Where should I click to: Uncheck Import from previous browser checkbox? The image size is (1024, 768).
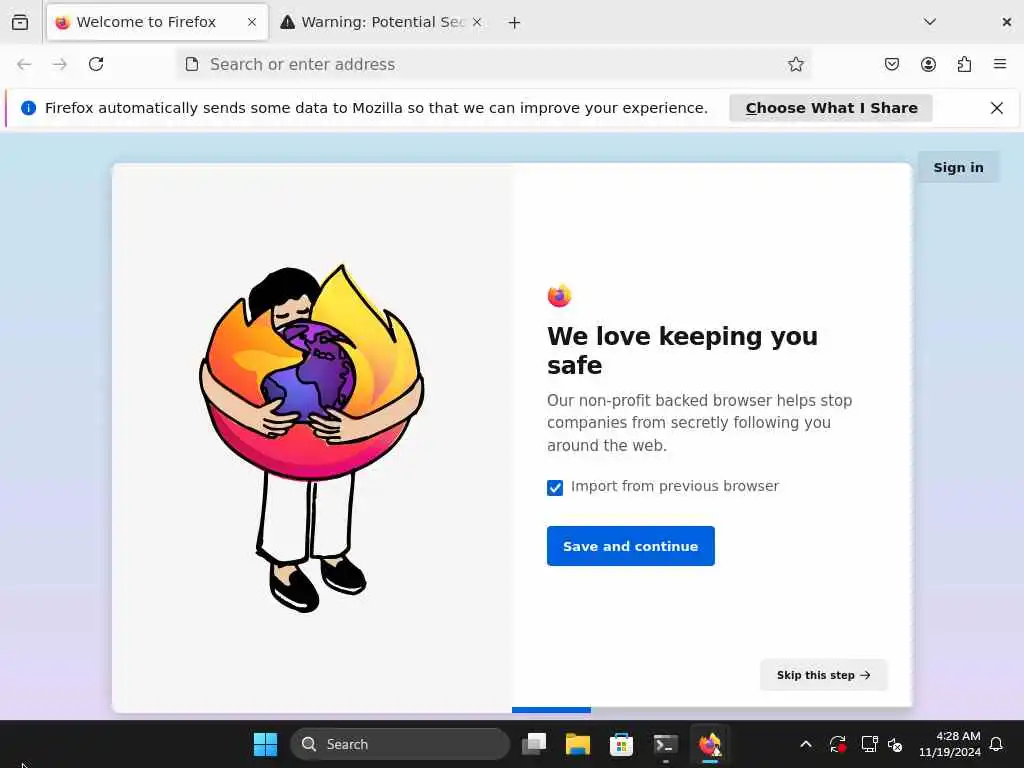[555, 488]
